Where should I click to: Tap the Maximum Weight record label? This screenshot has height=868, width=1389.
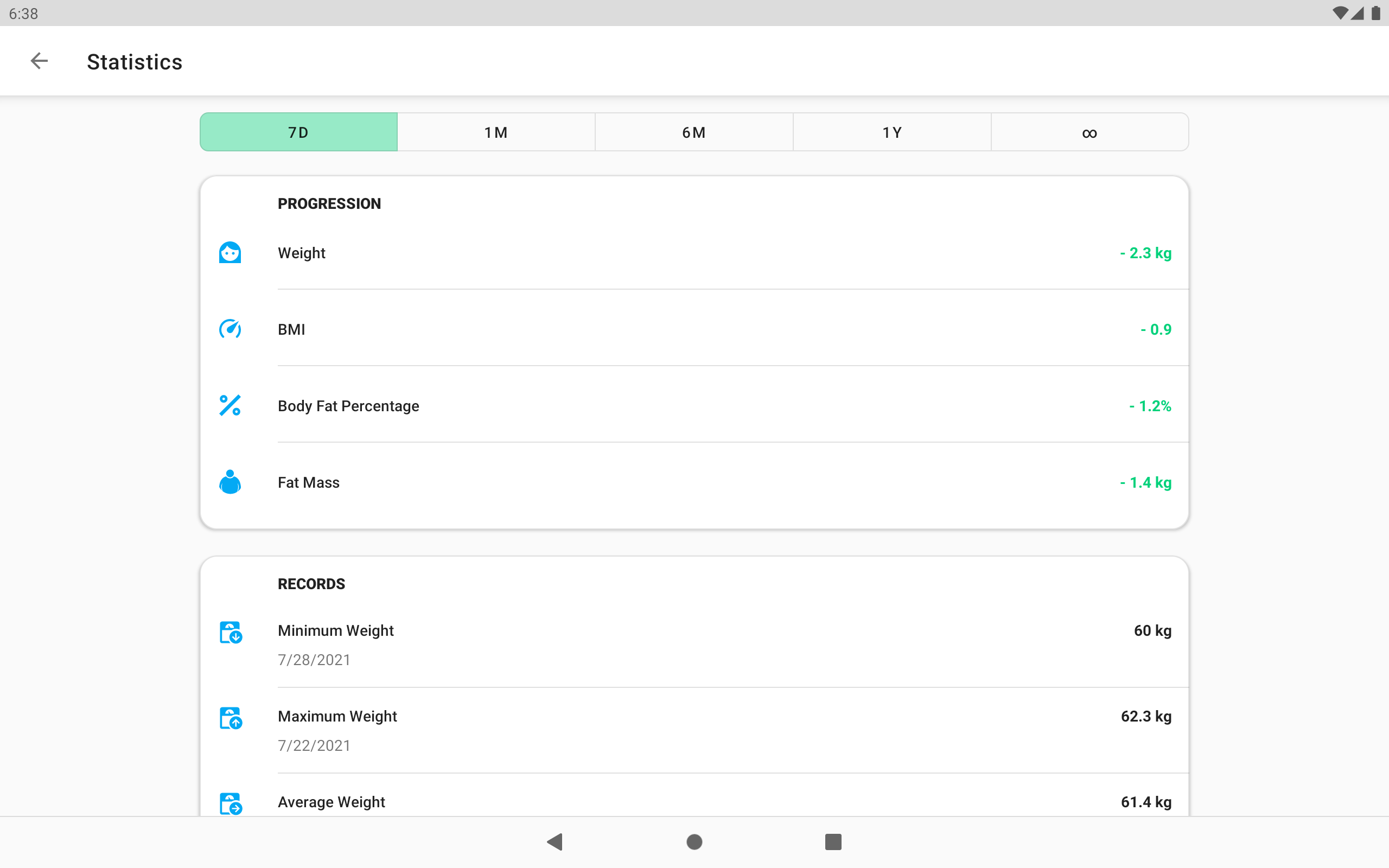[337, 716]
